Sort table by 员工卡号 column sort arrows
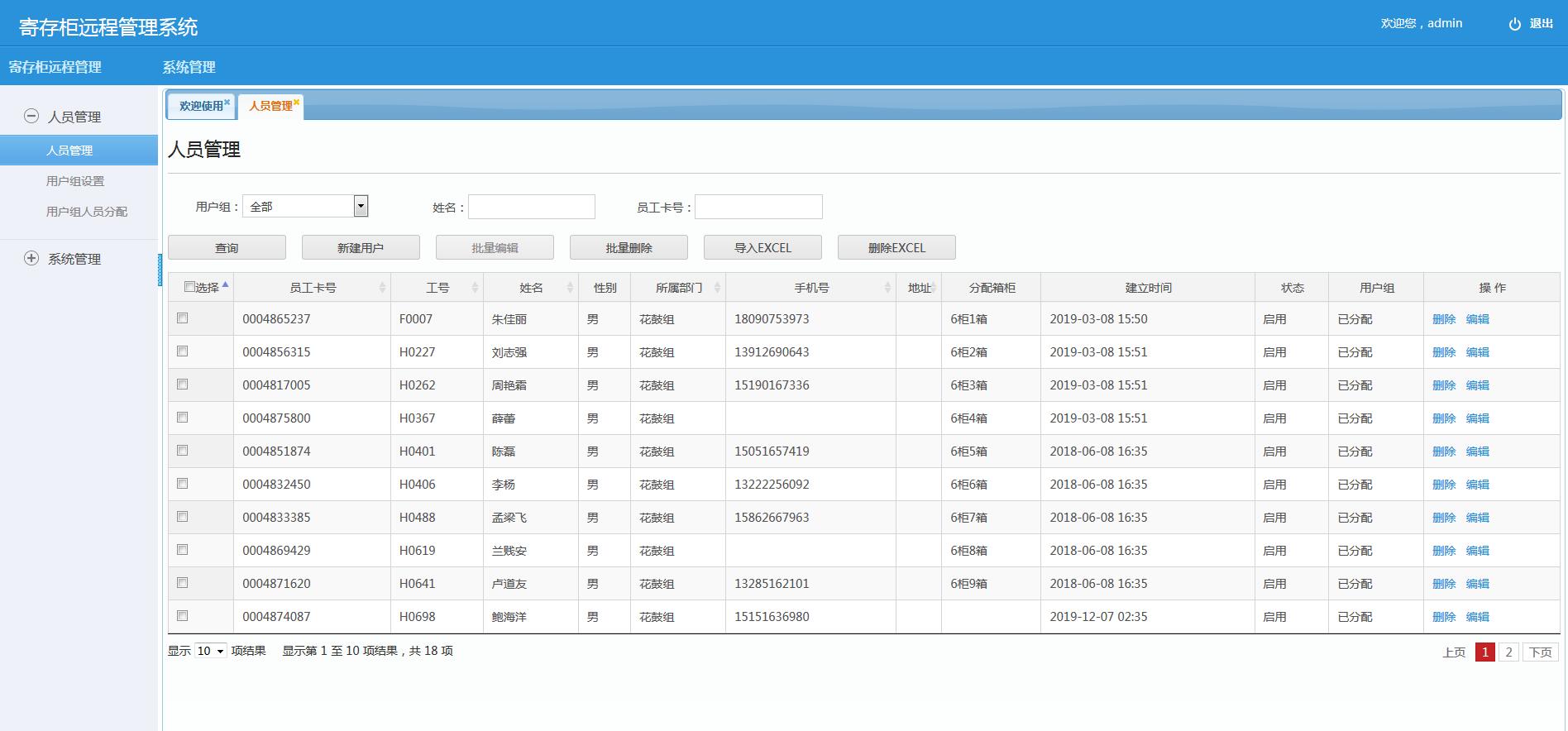The width and height of the screenshot is (1568, 731). (382, 288)
